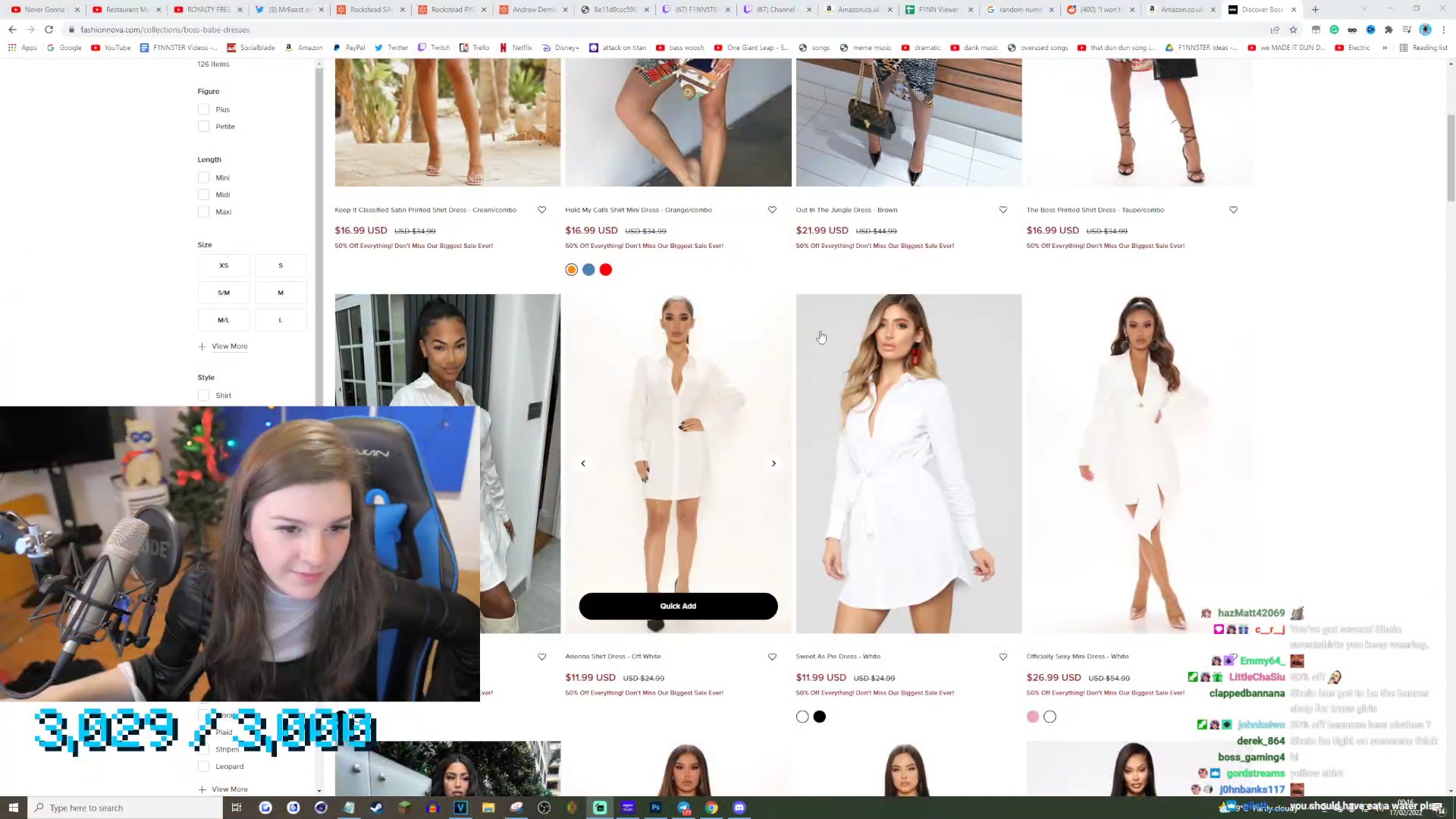
Task: Show previous photo of Arianna Shirt Dress
Action: (583, 463)
